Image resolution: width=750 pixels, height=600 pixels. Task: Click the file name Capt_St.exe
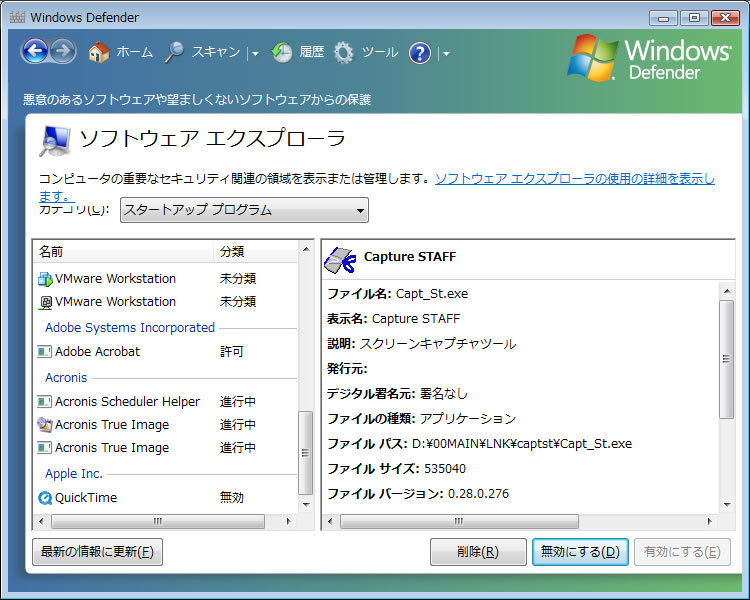(x=432, y=294)
